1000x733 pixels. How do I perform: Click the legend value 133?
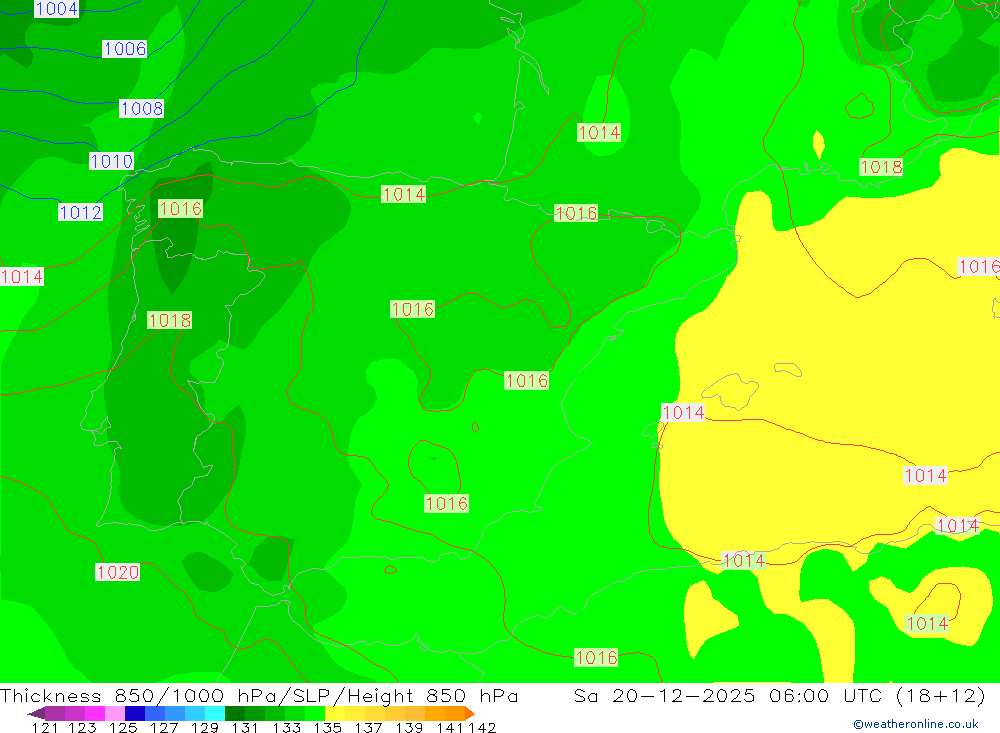(x=286, y=727)
